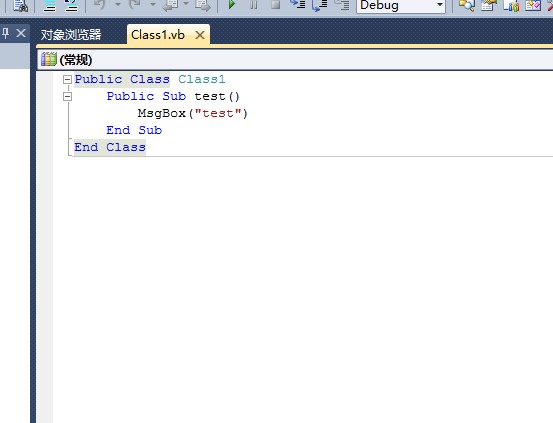The width and height of the screenshot is (553, 423).
Task: Start debugging with the green play icon
Action: (x=232, y=5)
